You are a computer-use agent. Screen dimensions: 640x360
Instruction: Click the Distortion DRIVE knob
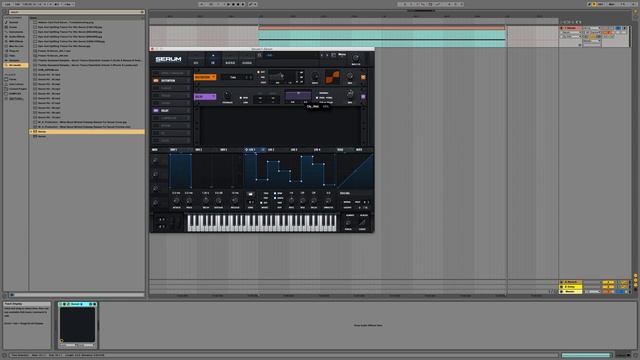click(x=315, y=76)
